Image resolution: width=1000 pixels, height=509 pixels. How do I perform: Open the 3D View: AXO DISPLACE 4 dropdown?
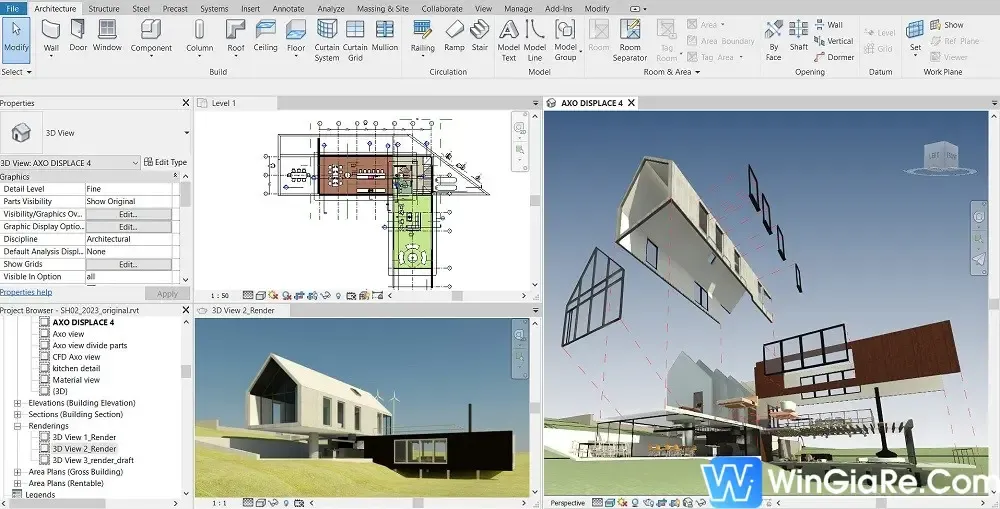point(70,163)
